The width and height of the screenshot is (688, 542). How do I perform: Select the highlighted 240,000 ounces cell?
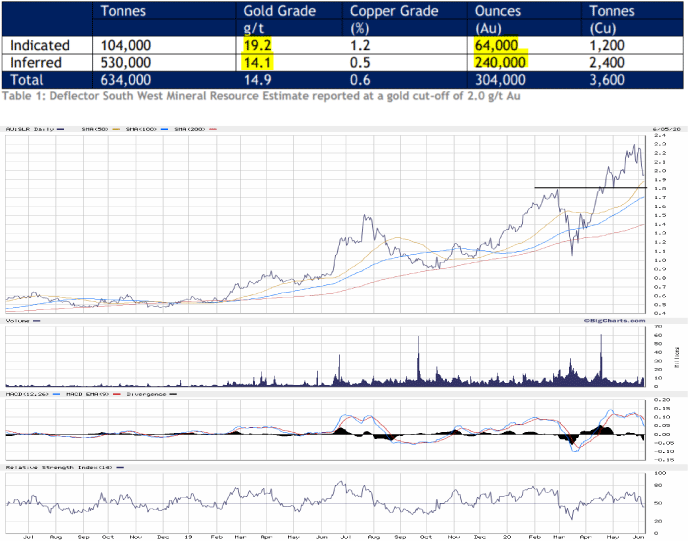click(503, 62)
